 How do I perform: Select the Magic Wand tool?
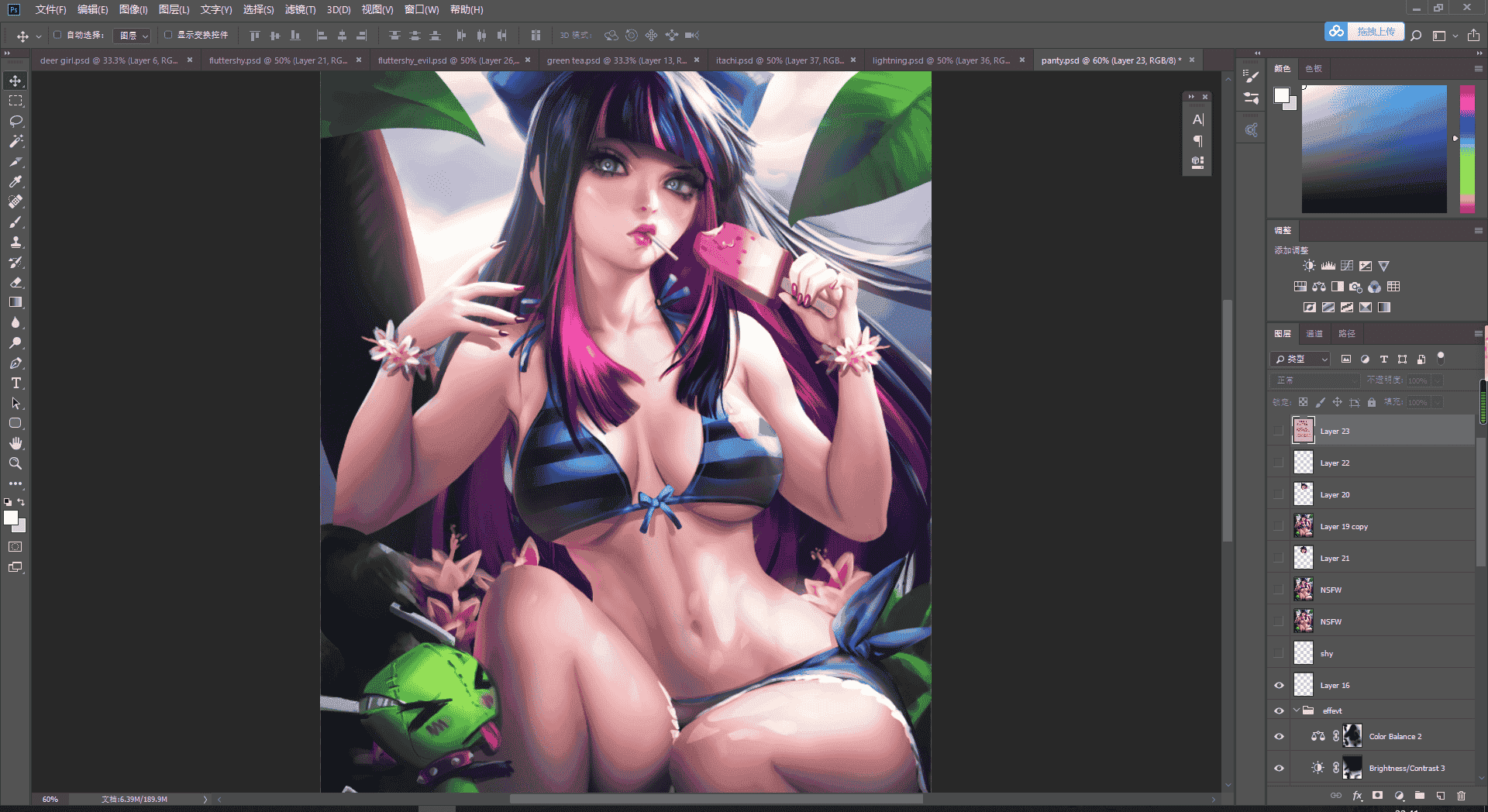[x=15, y=141]
